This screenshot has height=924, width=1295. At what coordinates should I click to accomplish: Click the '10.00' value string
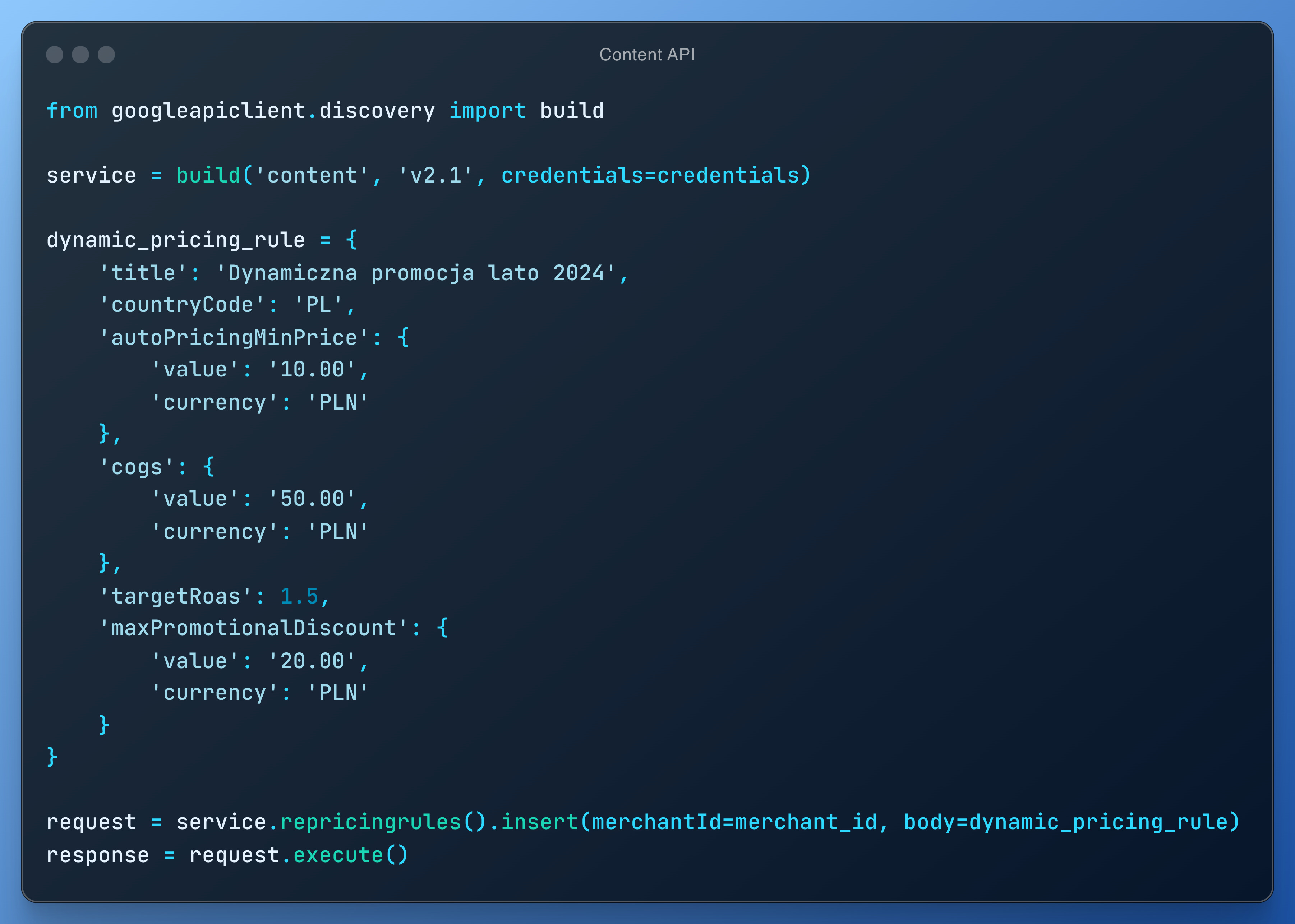click(312, 370)
